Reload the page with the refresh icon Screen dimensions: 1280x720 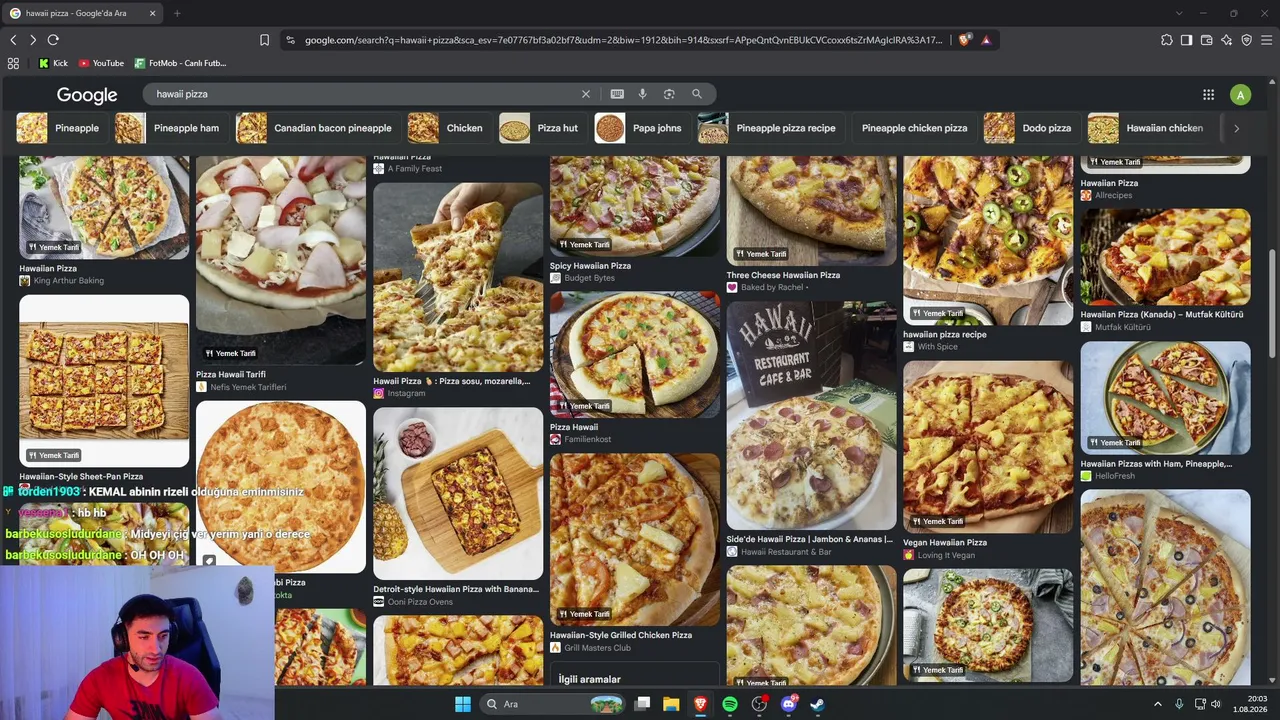[53, 40]
